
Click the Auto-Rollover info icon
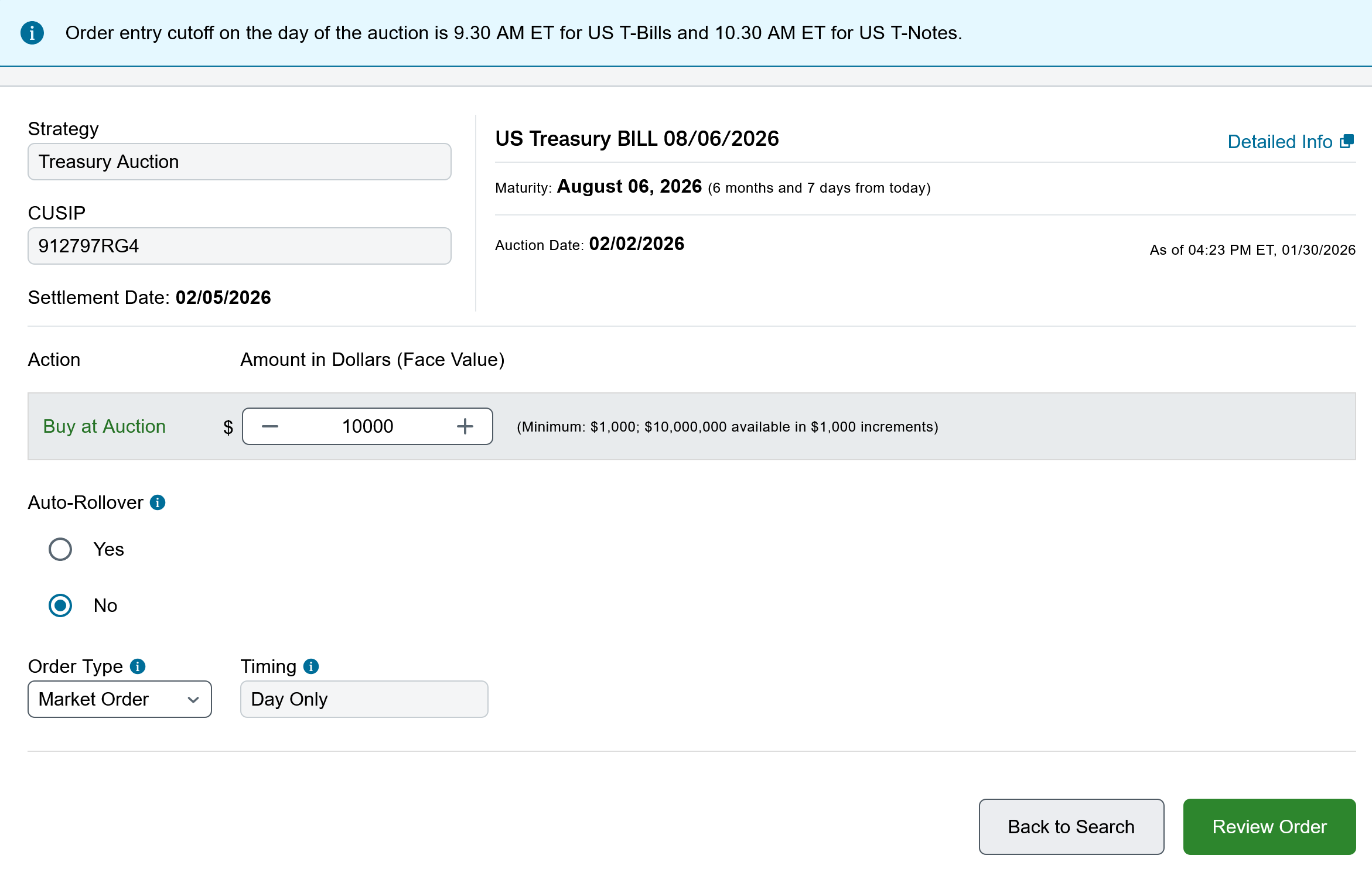(x=158, y=502)
